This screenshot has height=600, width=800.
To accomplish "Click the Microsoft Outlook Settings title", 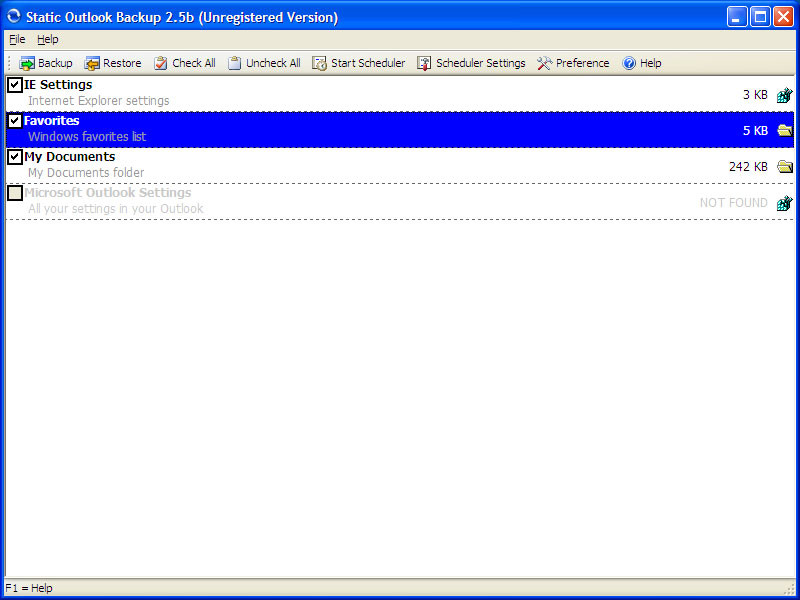I will (x=108, y=193).
